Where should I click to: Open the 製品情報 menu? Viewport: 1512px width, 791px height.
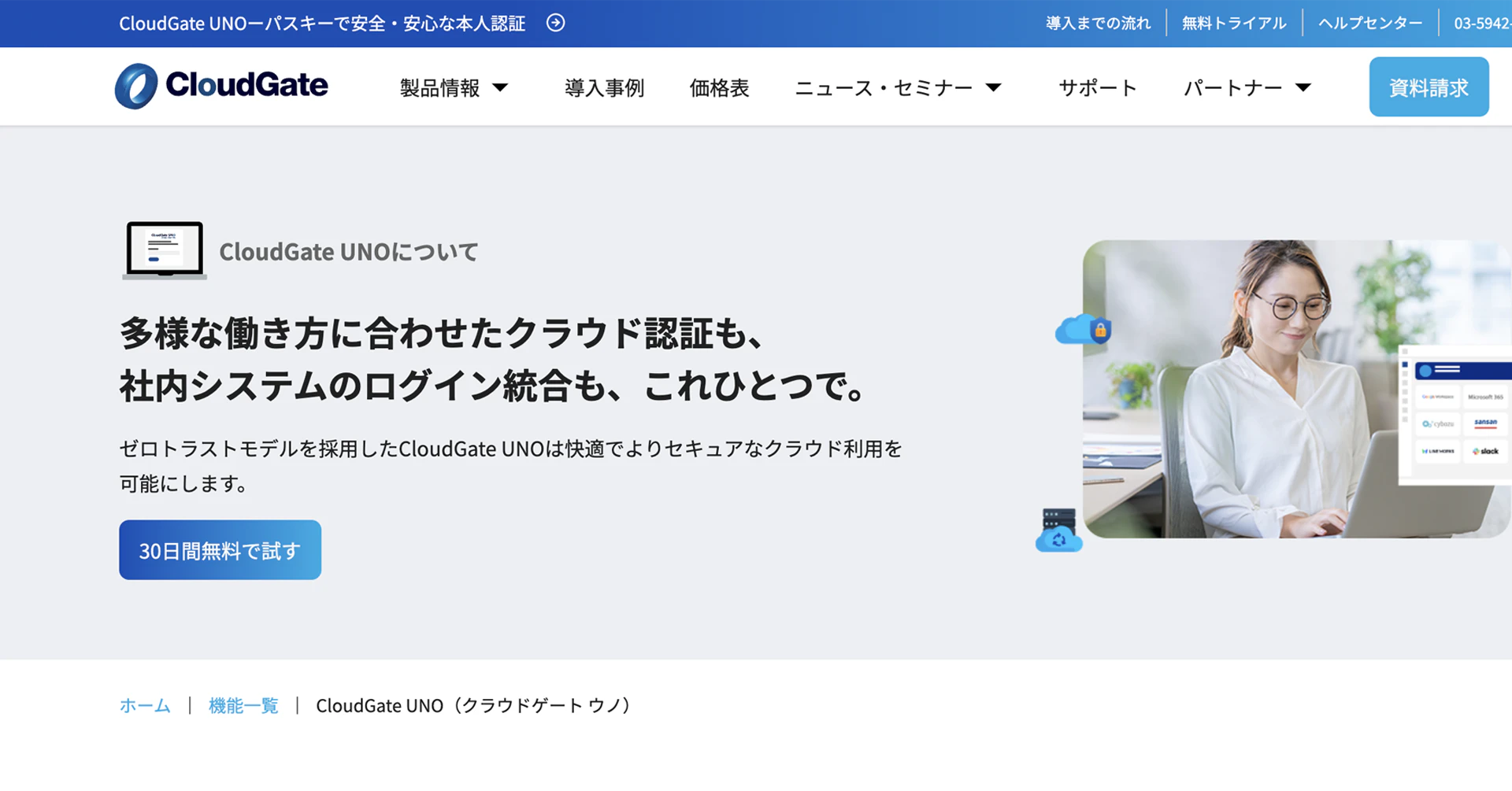[440, 87]
